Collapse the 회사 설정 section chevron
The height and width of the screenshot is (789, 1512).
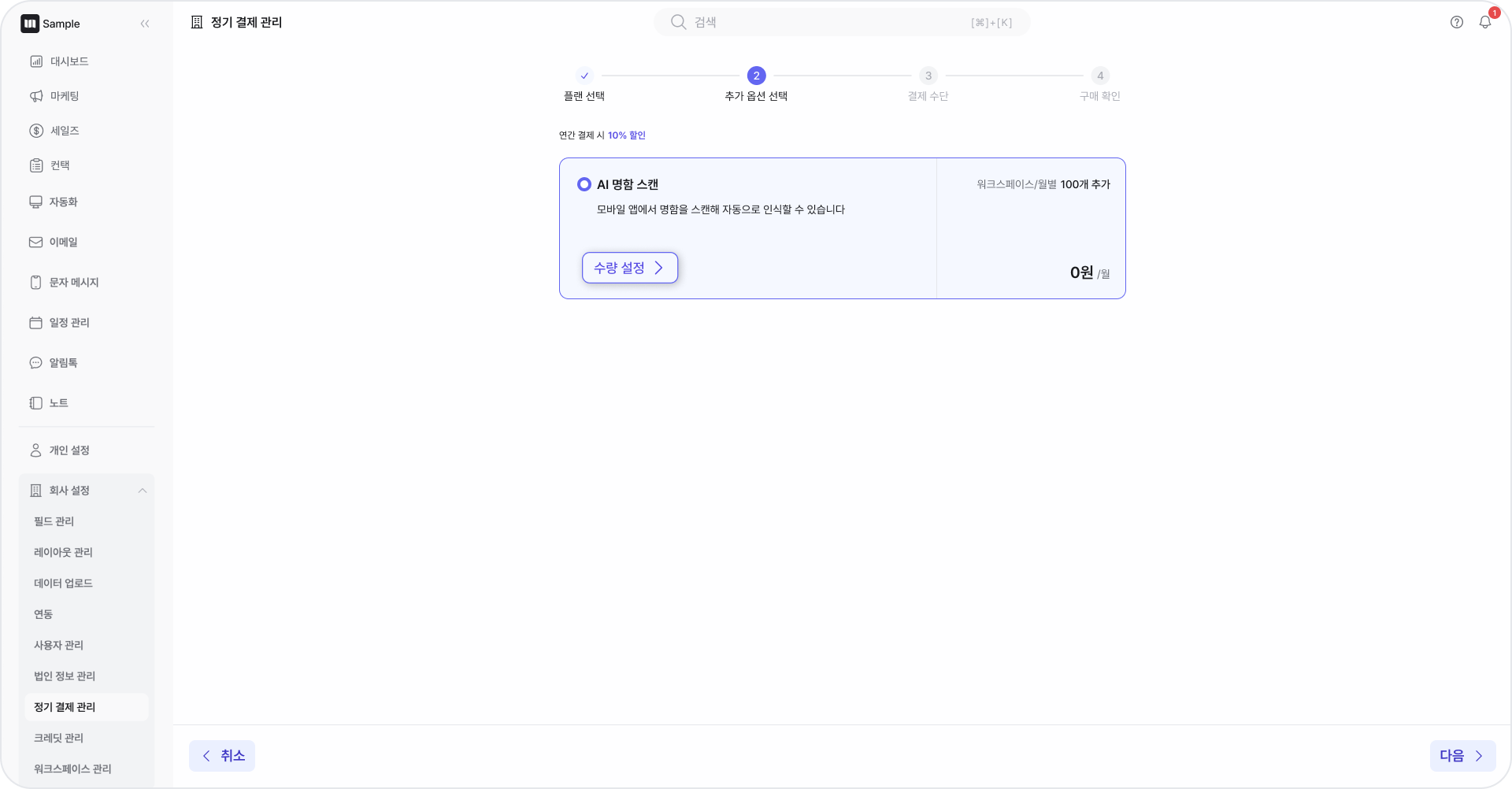click(143, 491)
